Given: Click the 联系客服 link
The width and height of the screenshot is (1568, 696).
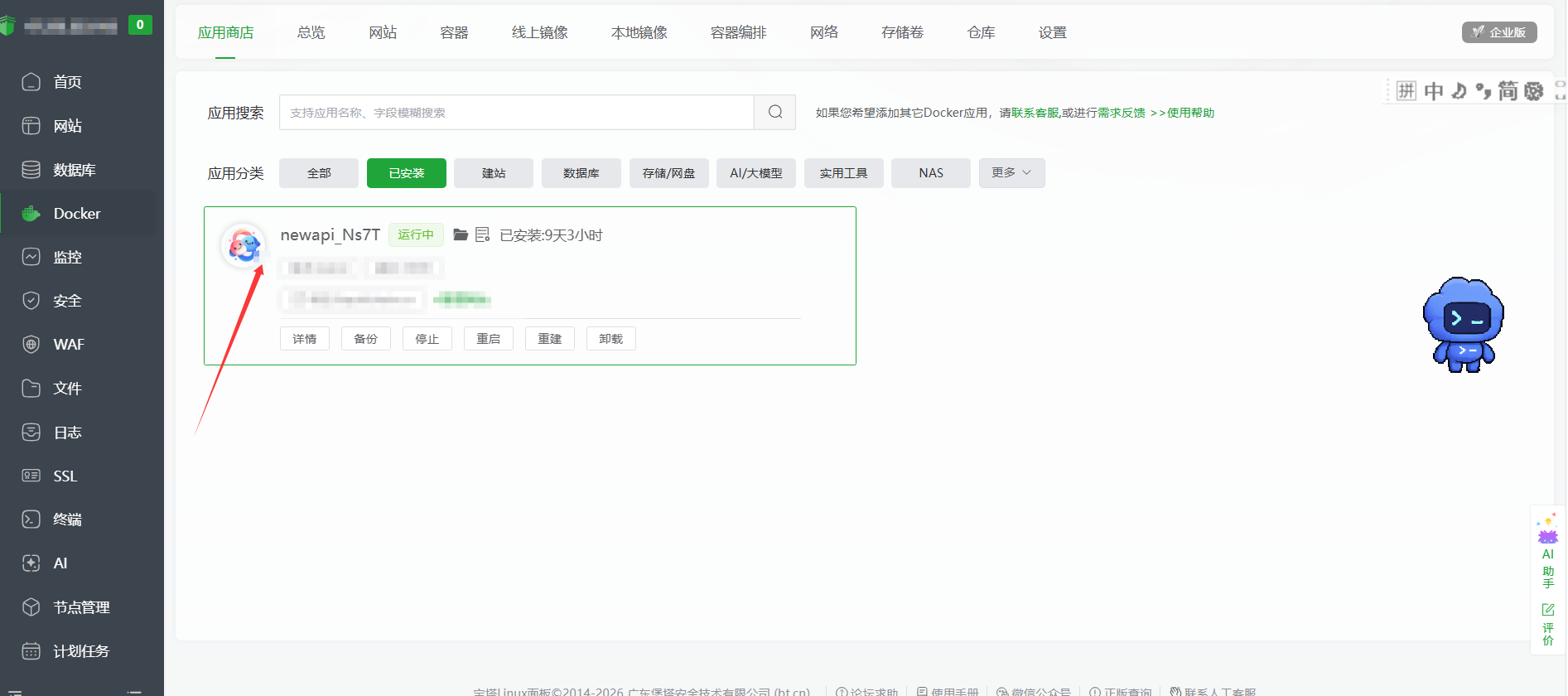Looking at the screenshot, I should point(1035,113).
